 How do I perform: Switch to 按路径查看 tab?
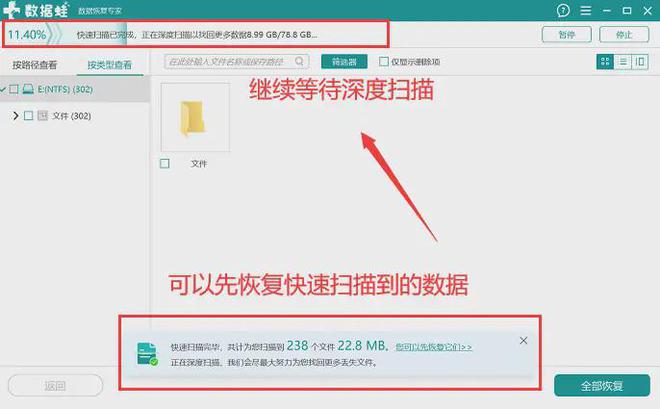click(x=35, y=65)
